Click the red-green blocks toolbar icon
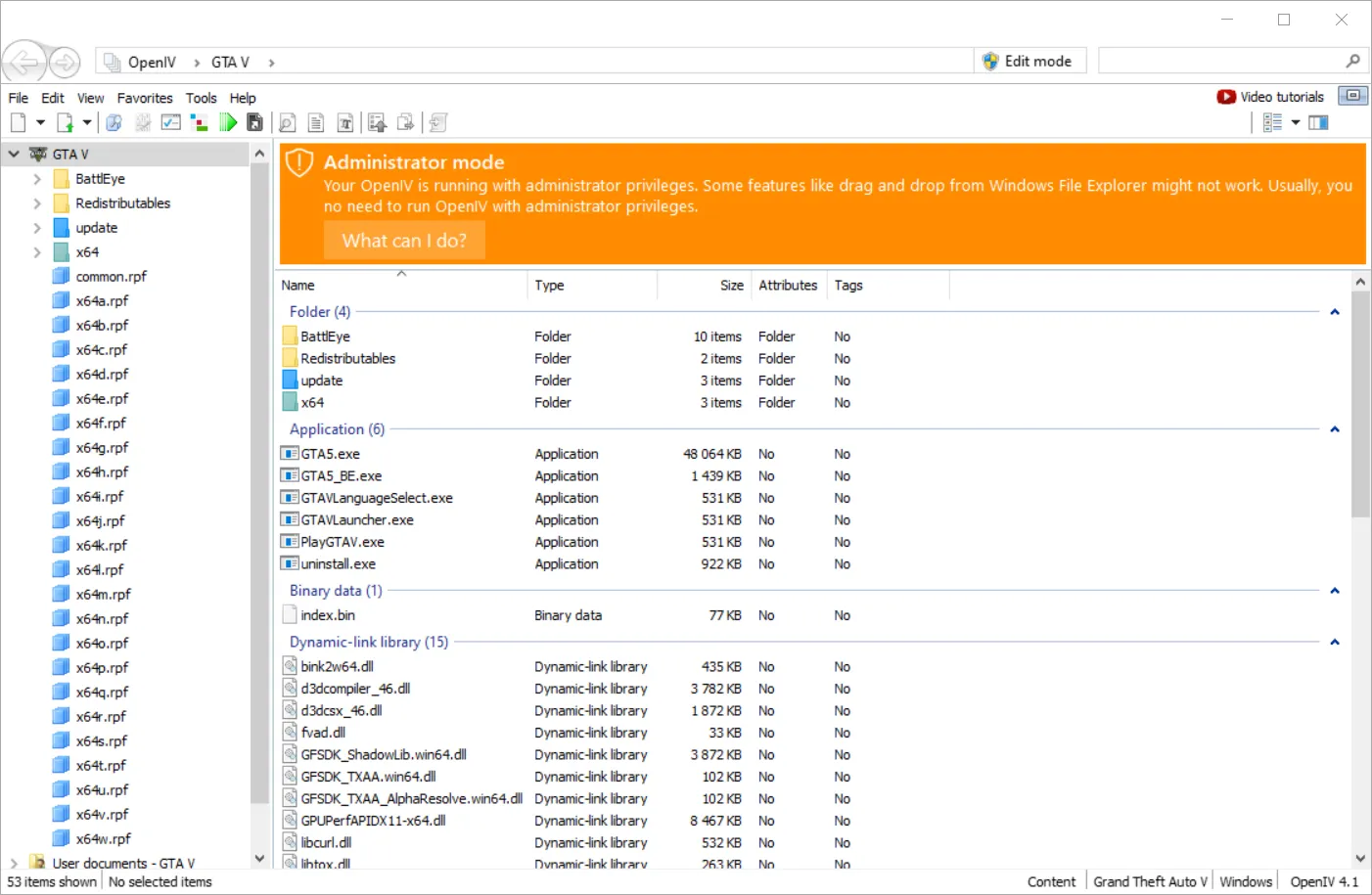Viewport: 1372px width, 895px height. pos(200,122)
